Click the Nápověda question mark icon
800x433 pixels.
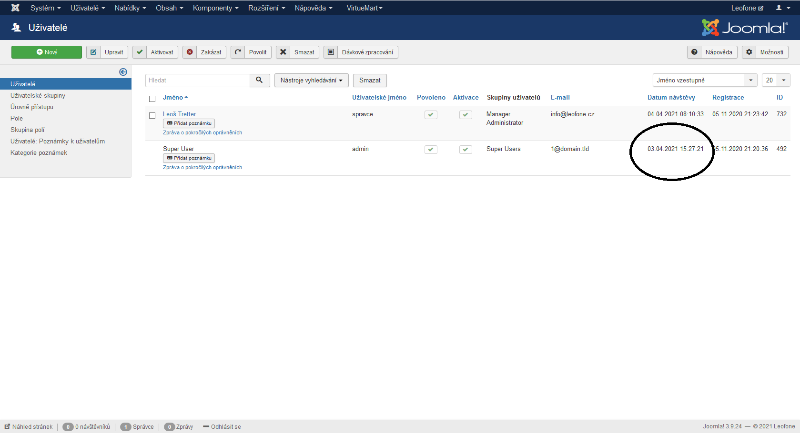click(x=694, y=52)
